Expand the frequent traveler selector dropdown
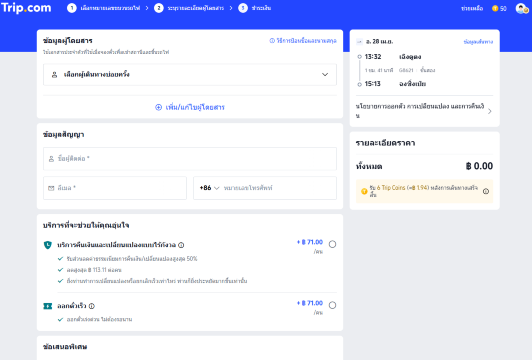 (190, 74)
